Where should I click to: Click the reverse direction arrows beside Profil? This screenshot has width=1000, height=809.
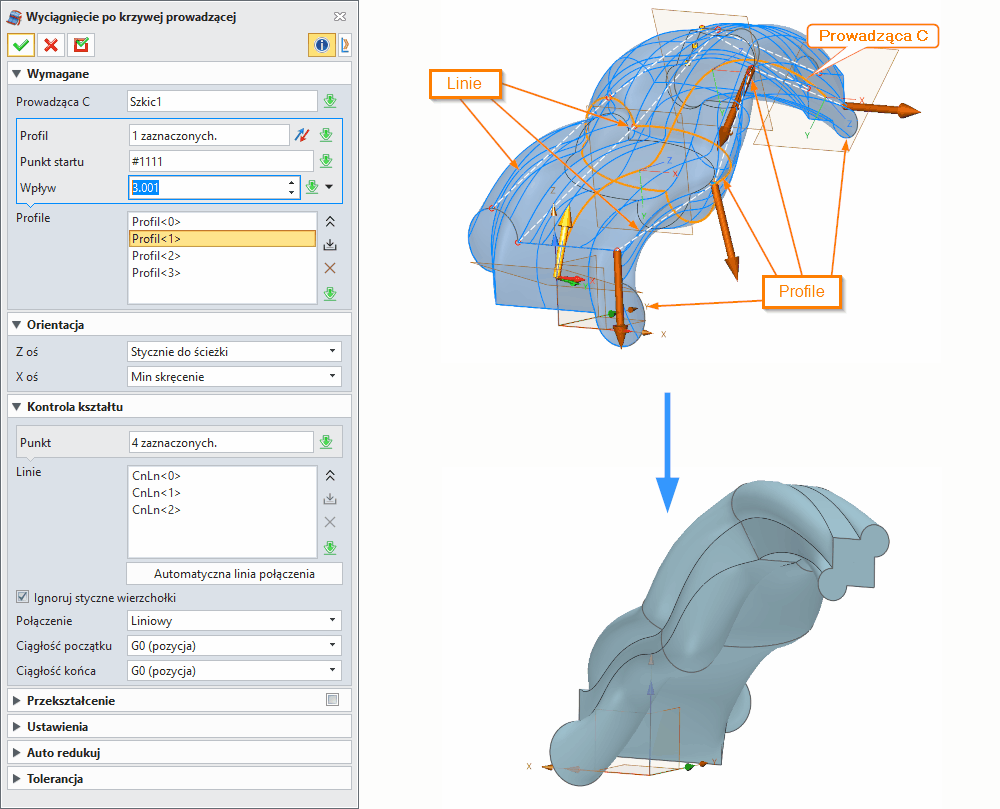[304, 135]
